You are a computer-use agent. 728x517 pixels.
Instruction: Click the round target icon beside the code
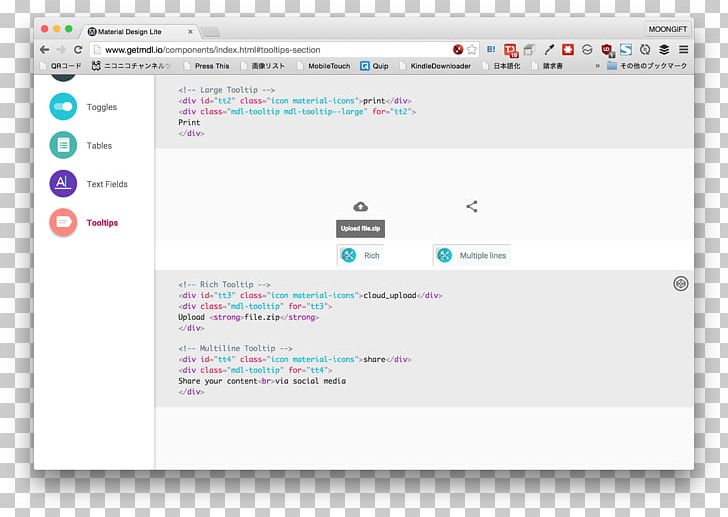click(x=681, y=284)
